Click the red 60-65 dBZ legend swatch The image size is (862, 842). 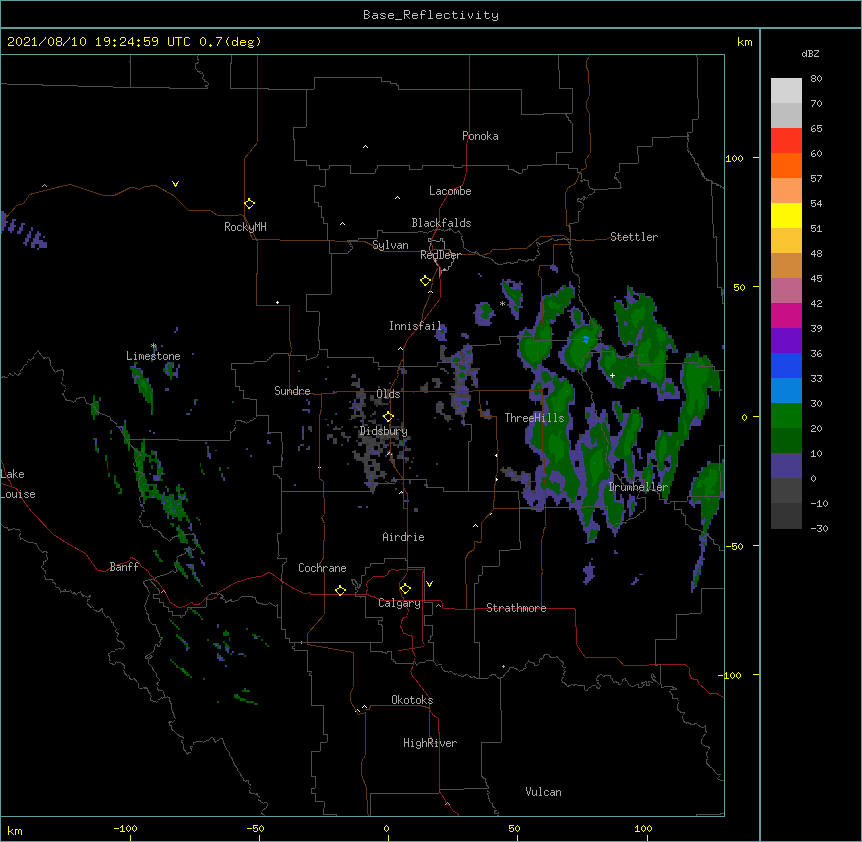786,140
